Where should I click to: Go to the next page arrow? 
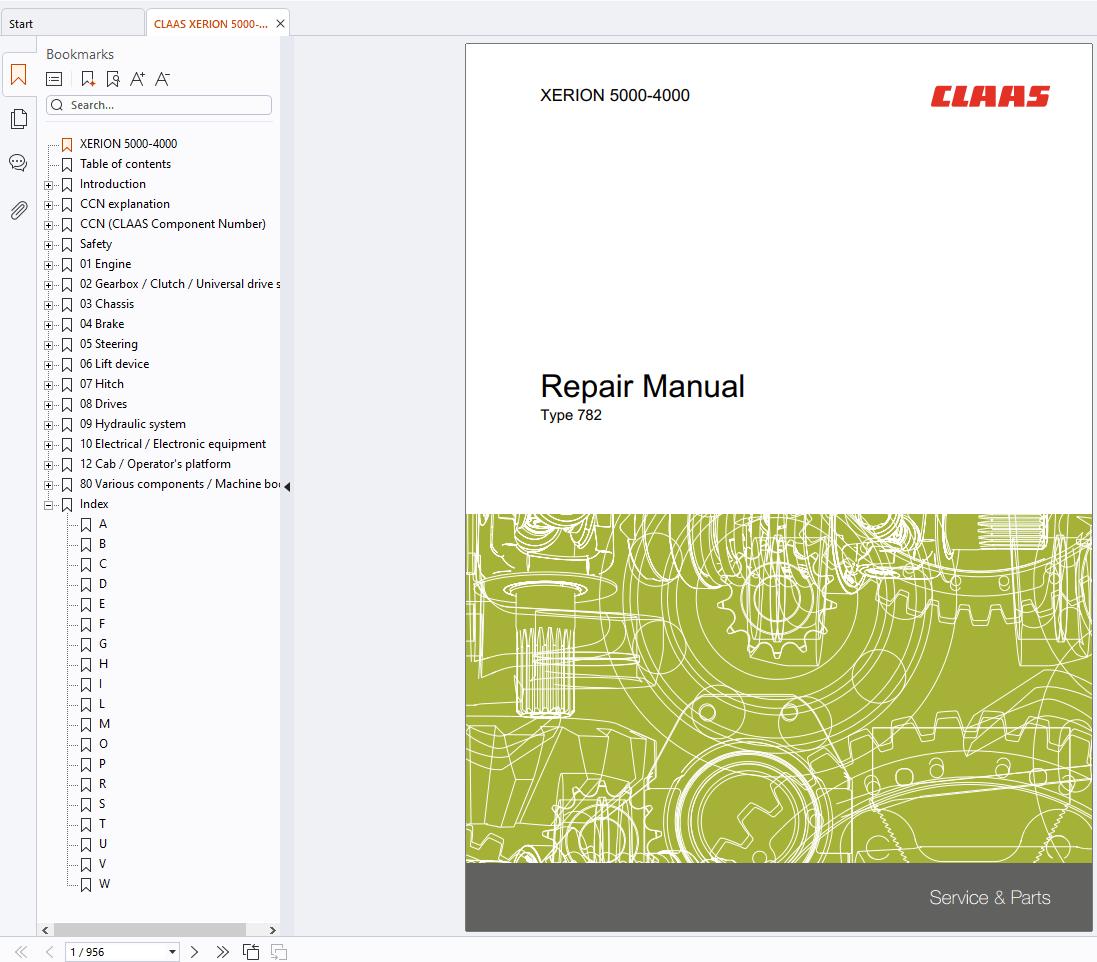tap(195, 952)
